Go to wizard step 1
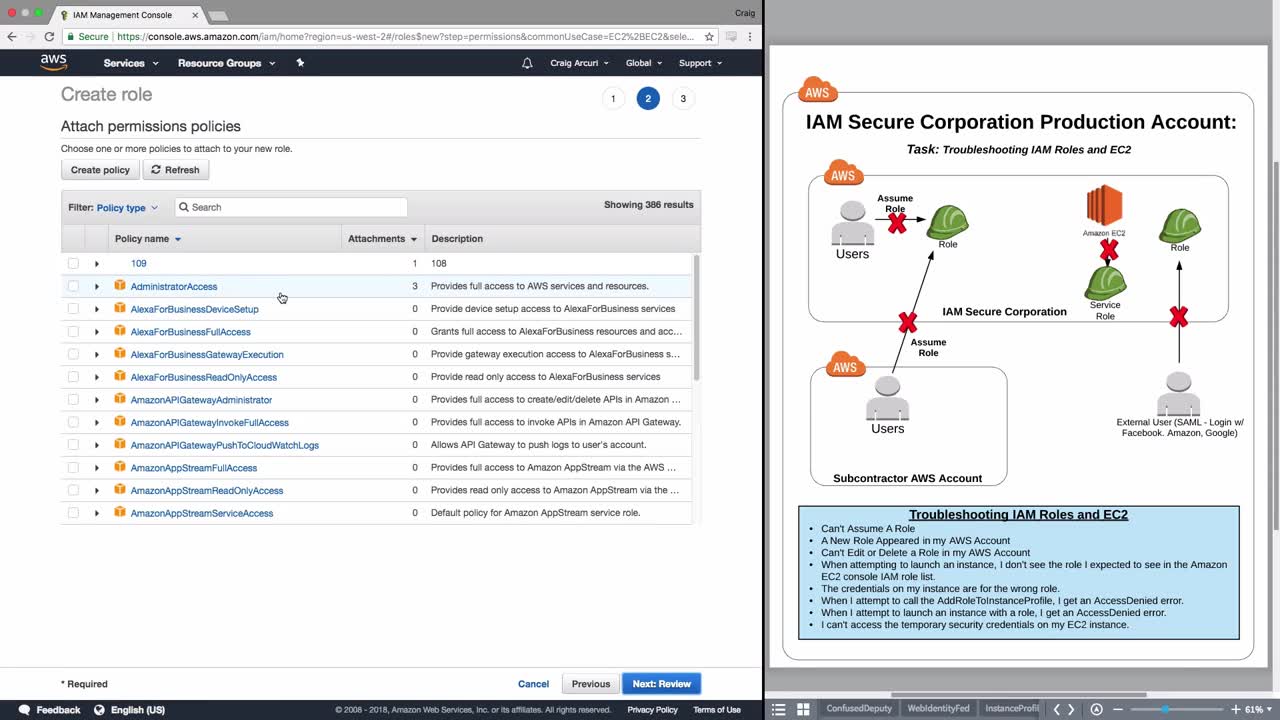Image resolution: width=1280 pixels, height=720 pixels. (x=613, y=98)
